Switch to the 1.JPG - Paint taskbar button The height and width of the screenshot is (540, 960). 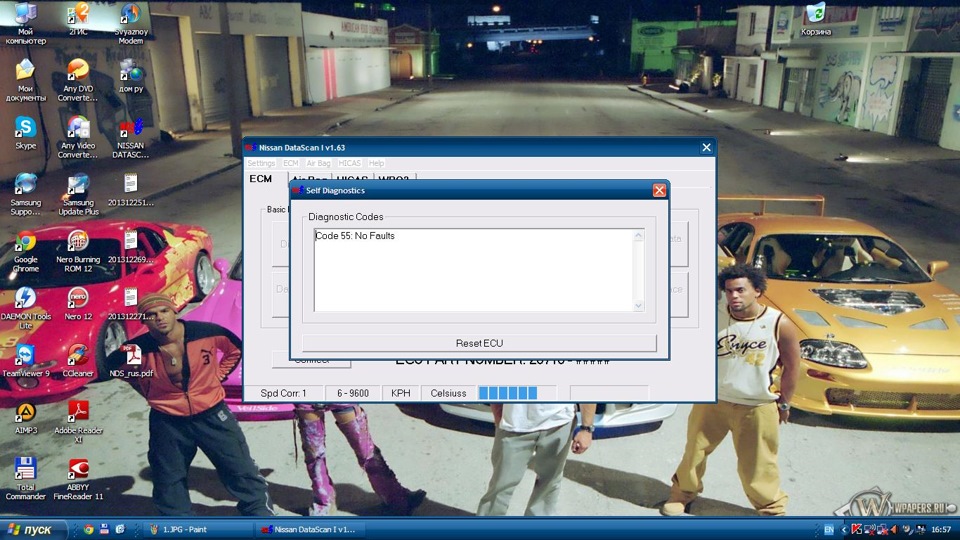coord(199,530)
